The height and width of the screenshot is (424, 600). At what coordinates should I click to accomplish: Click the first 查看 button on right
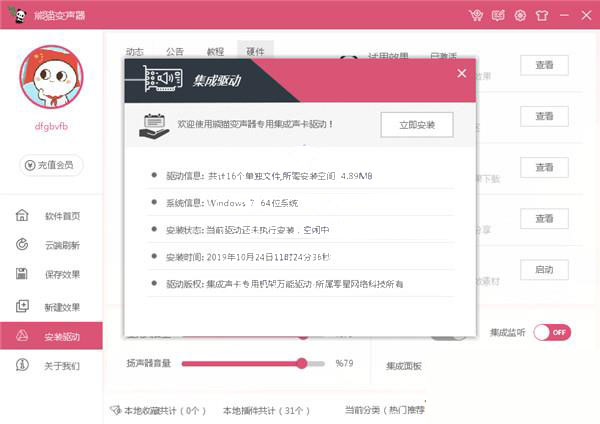544,65
